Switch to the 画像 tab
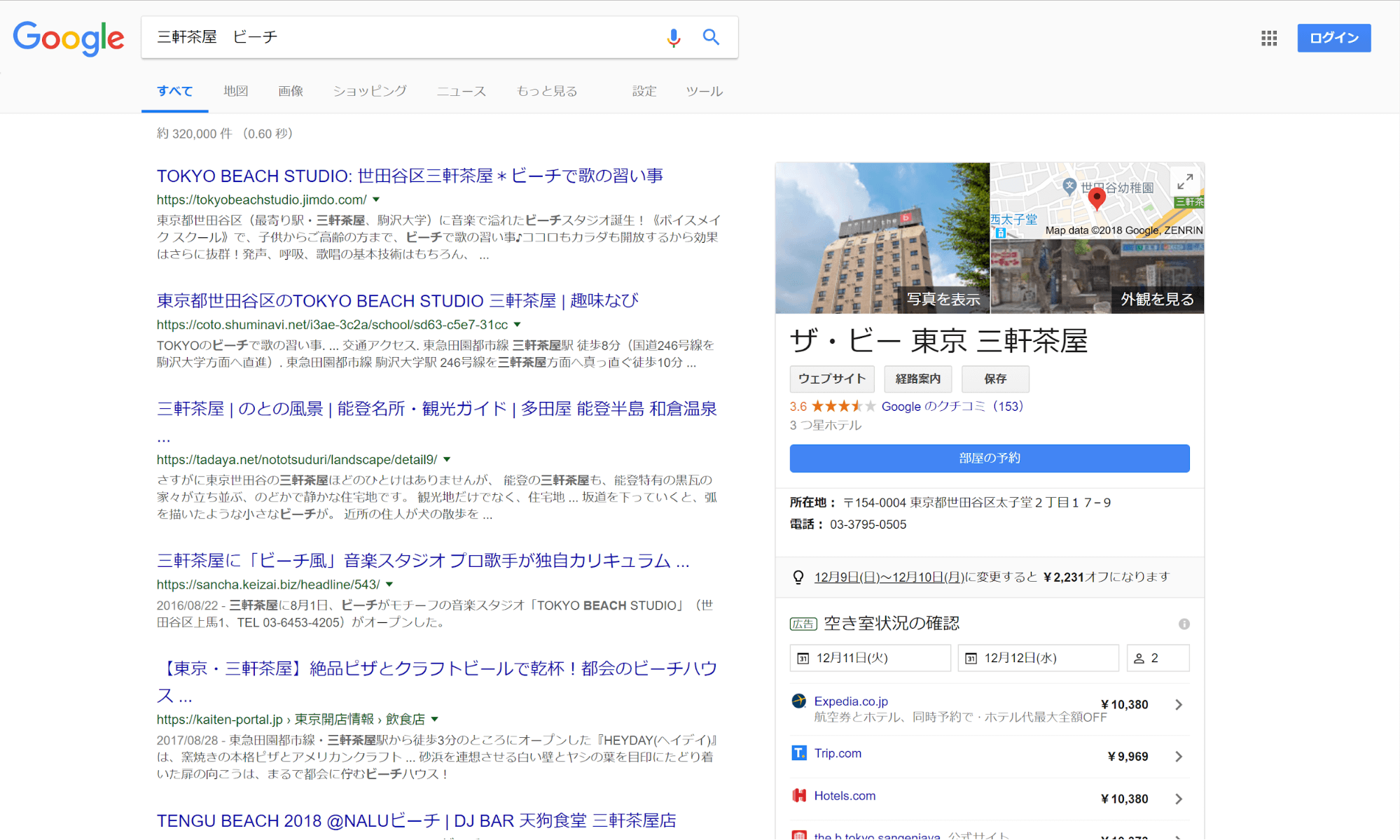This screenshot has height=840, width=1400. (x=291, y=91)
